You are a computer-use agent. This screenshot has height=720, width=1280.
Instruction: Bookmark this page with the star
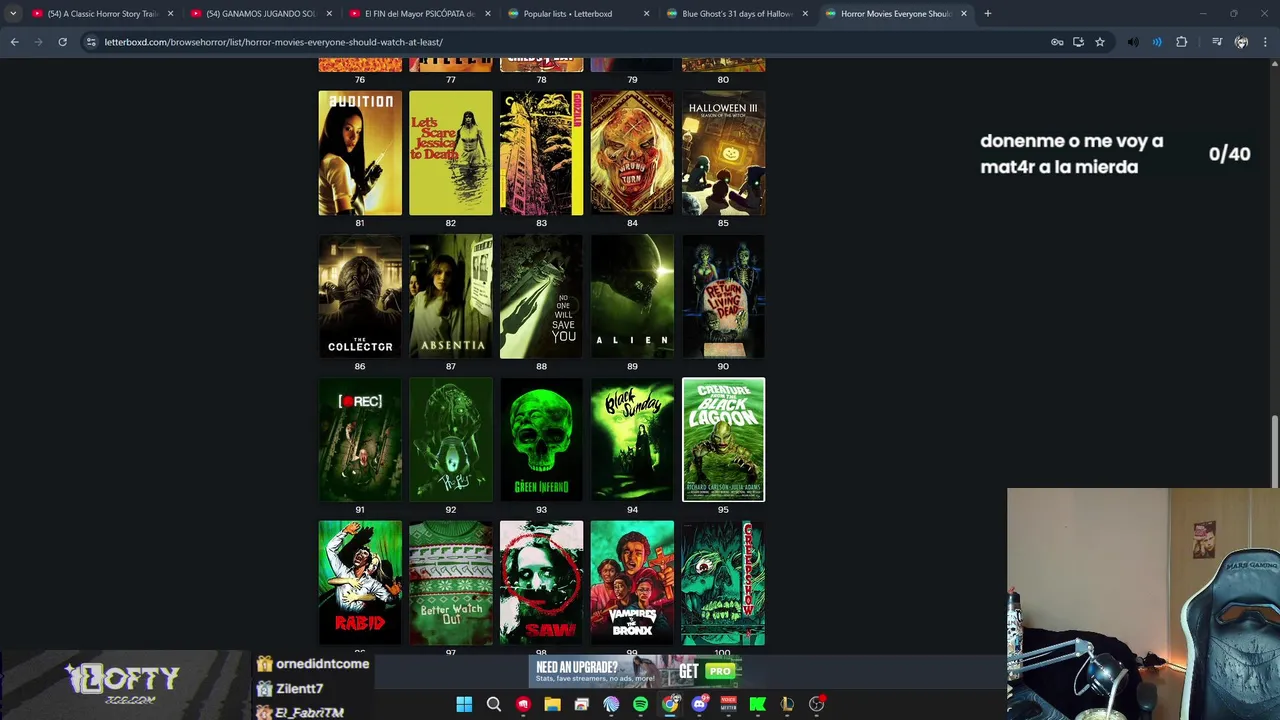pyautogui.click(x=1100, y=42)
